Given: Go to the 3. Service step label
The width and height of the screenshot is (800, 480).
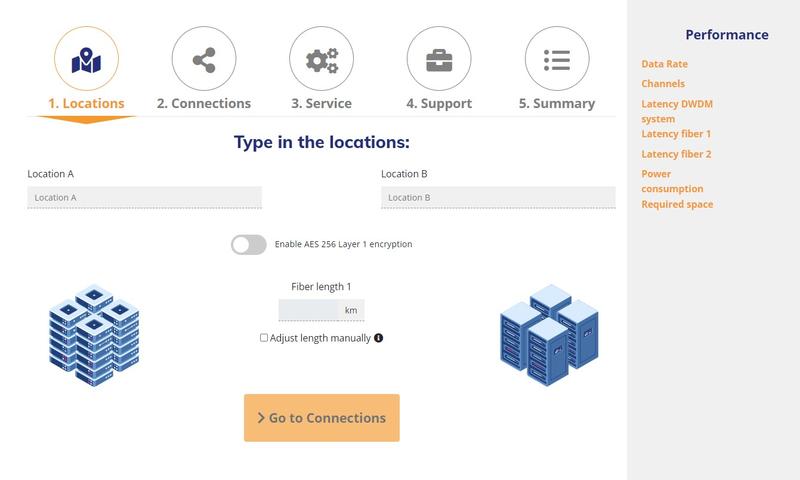Looking at the screenshot, I should click(321, 104).
